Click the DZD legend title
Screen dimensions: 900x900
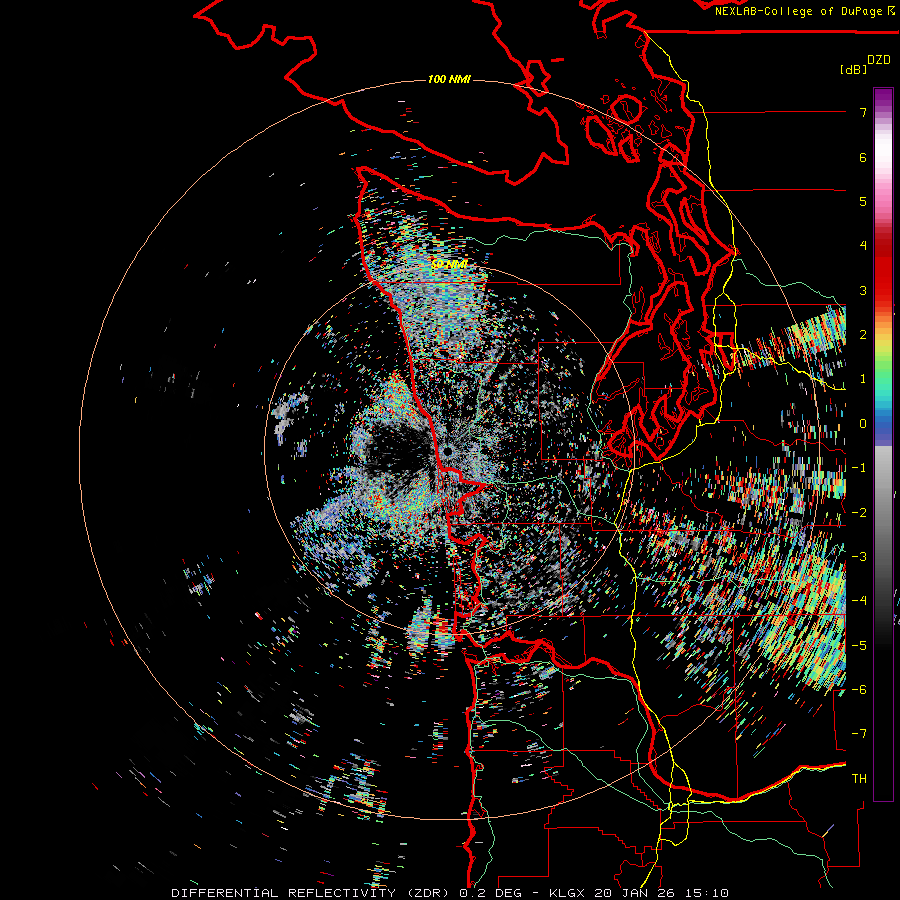879,60
